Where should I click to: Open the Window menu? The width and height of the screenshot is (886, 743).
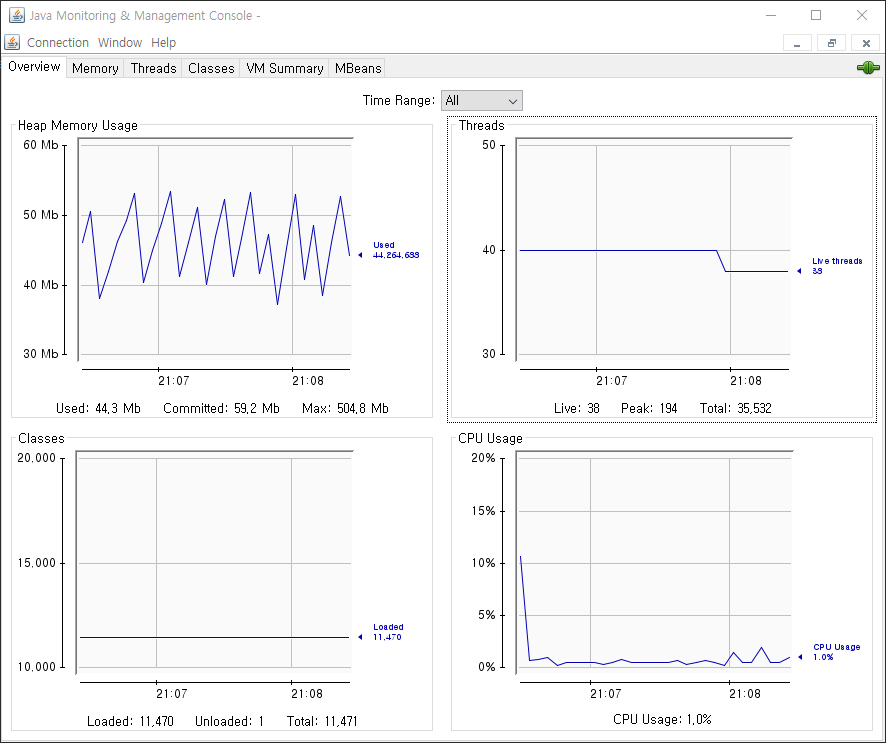click(120, 42)
